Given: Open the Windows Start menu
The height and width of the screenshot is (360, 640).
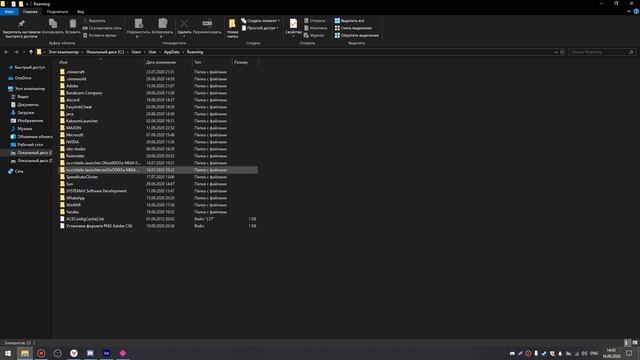Looking at the screenshot, I should coord(8,353).
